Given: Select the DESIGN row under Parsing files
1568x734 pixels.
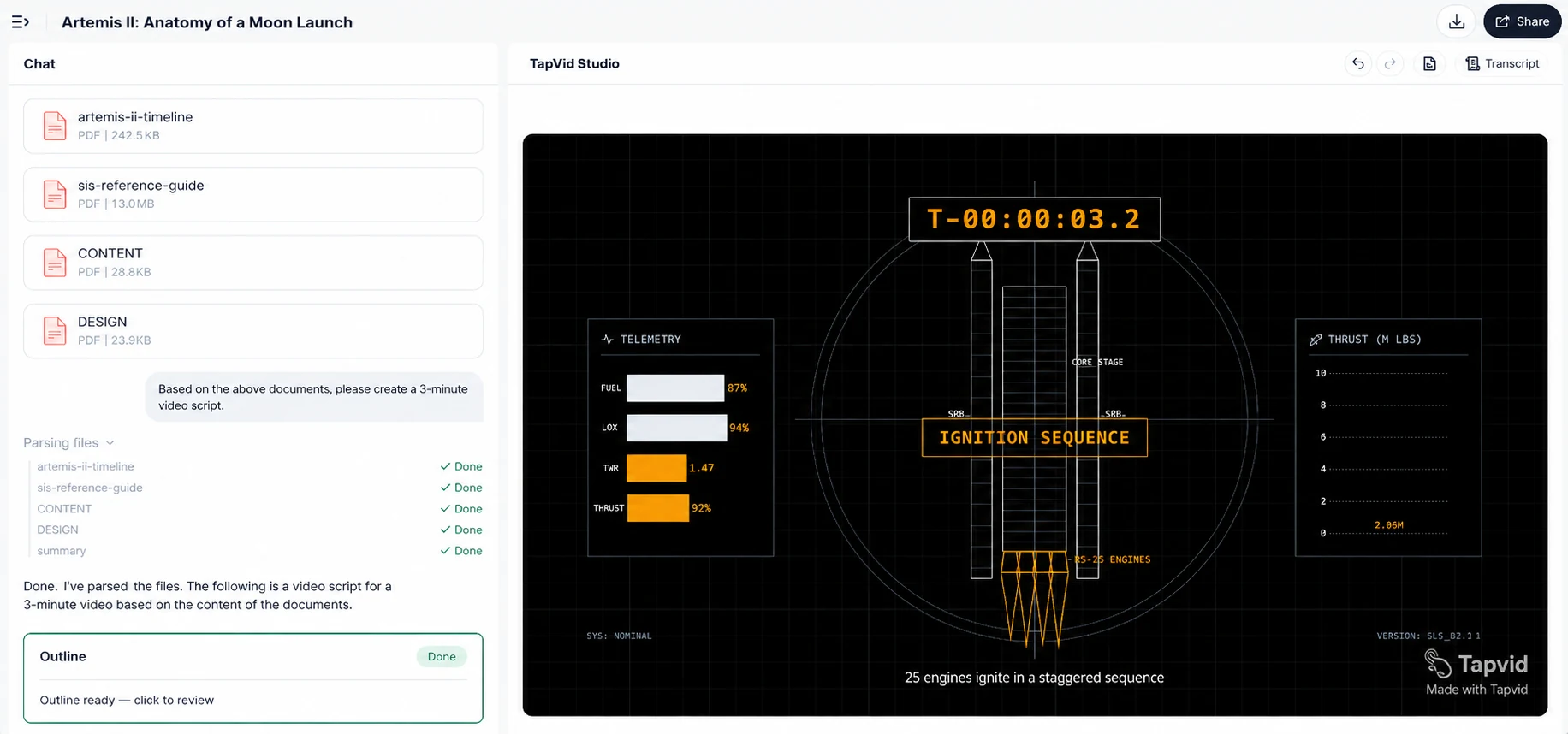Looking at the screenshot, I should pyautogui.click(x=259, y=530).
